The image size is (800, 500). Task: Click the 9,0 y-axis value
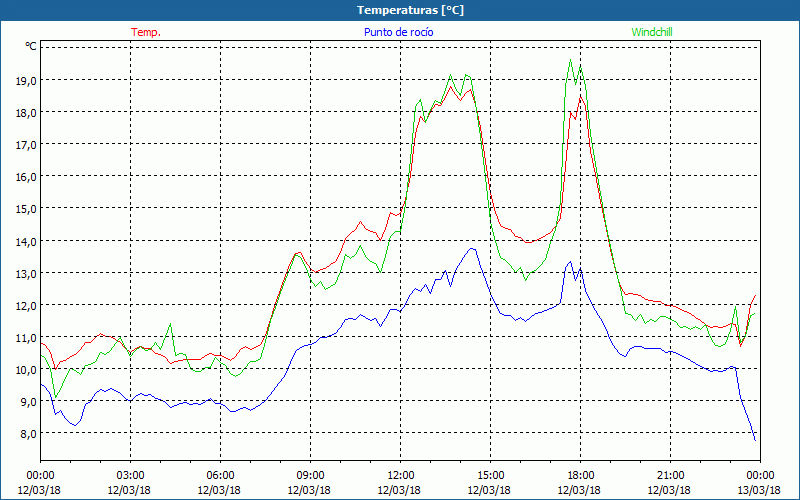point(28,402)
